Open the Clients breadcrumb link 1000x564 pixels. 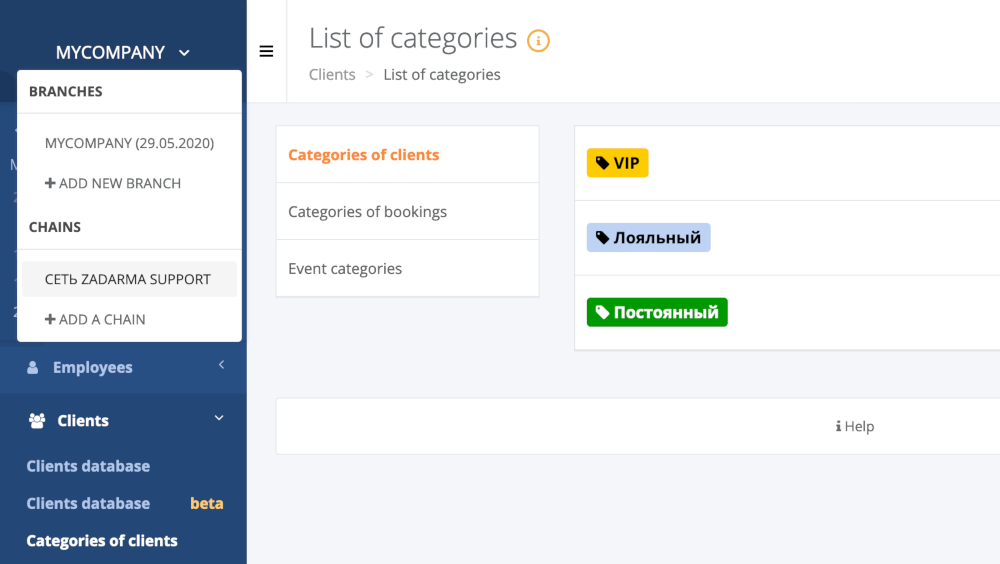click(332, 75)
